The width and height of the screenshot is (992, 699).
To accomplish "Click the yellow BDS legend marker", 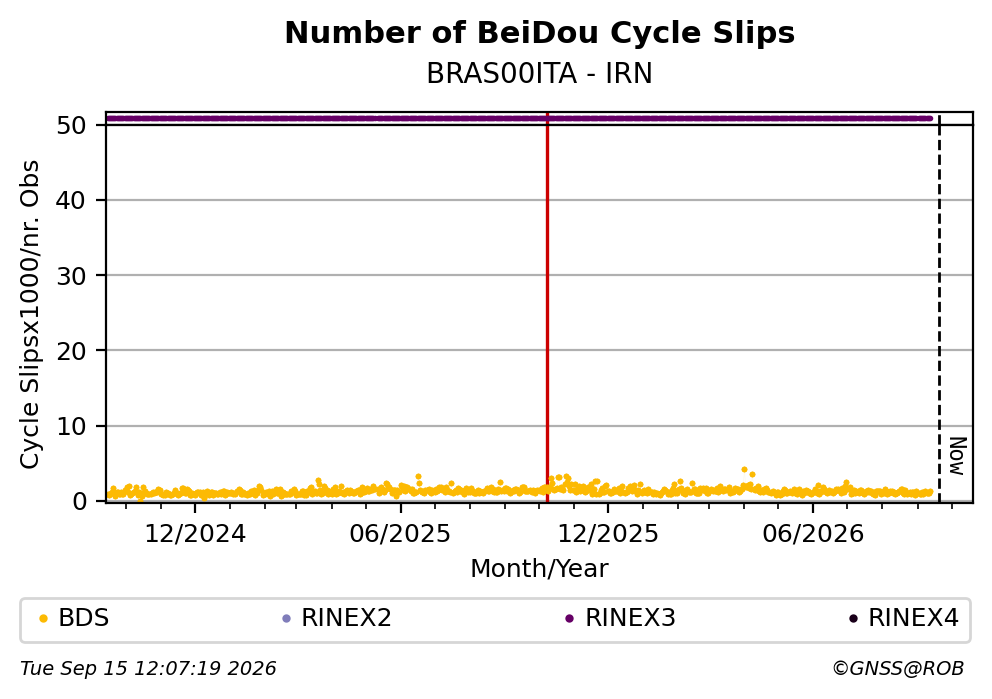I will [x=43, y=619].
